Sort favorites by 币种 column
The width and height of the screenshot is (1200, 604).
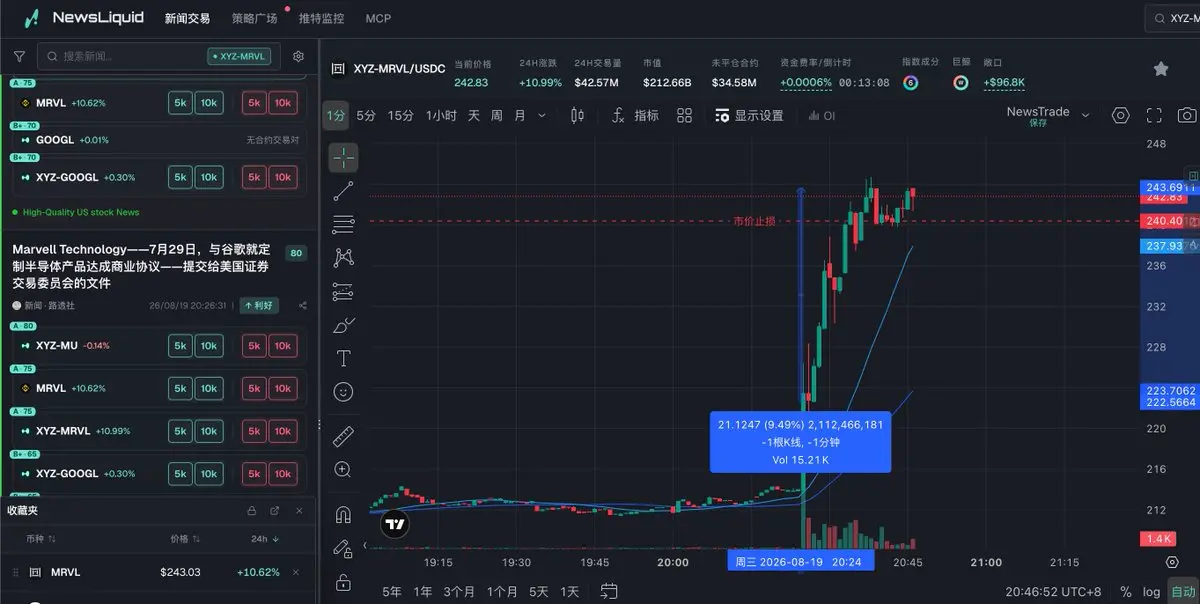coord(43,539)
